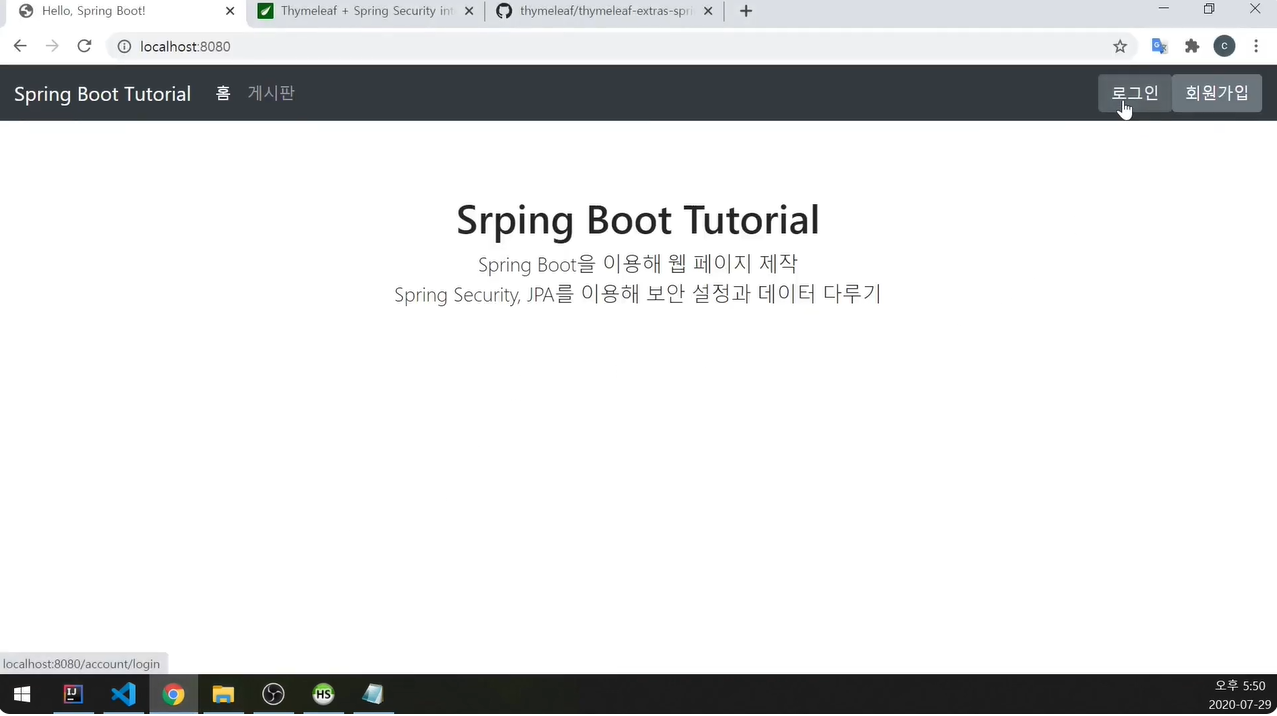Image resolution: width=1277 pixels, height=716 pixels.
Task: Click the browser forward arrow
Action: click(x=52, y=46)
